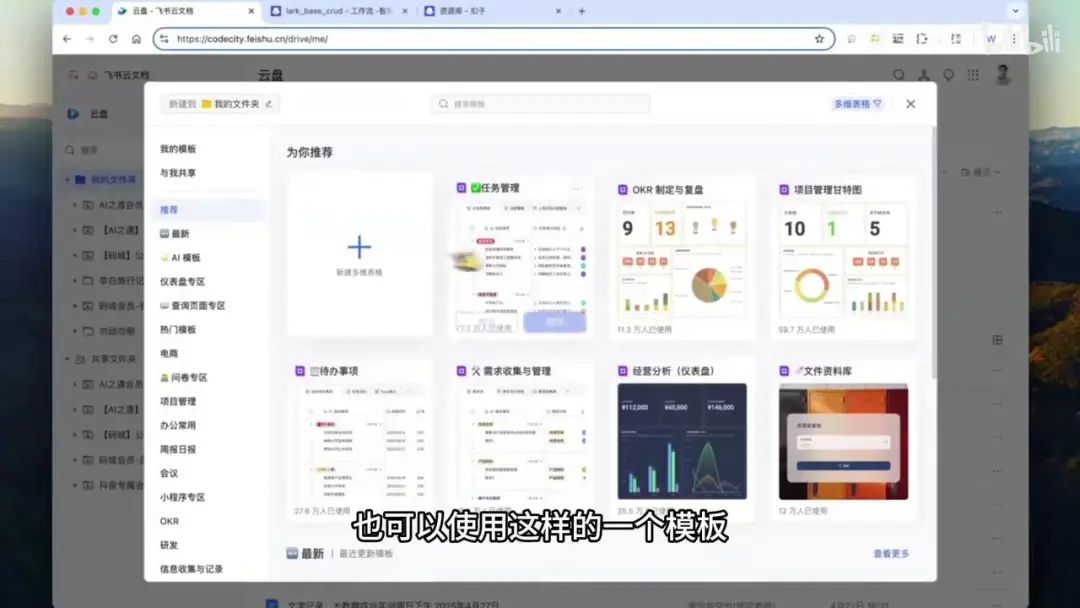Open more options on 任务管理 card
This screenshot has height=608, width=1080.
tap(577, 188)
